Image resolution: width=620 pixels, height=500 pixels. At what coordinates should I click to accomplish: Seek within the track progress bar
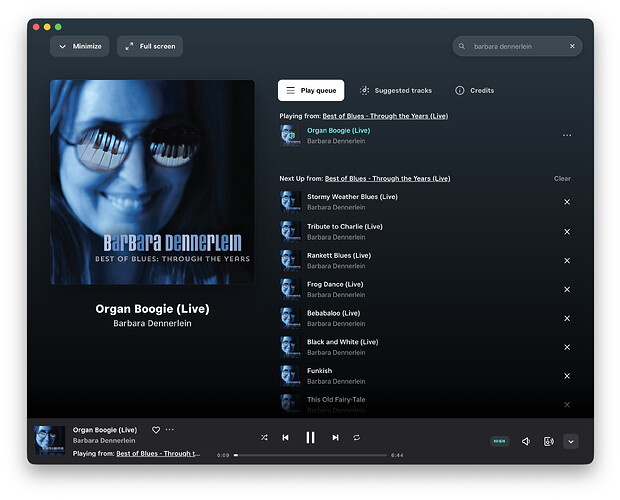point(310,455)
